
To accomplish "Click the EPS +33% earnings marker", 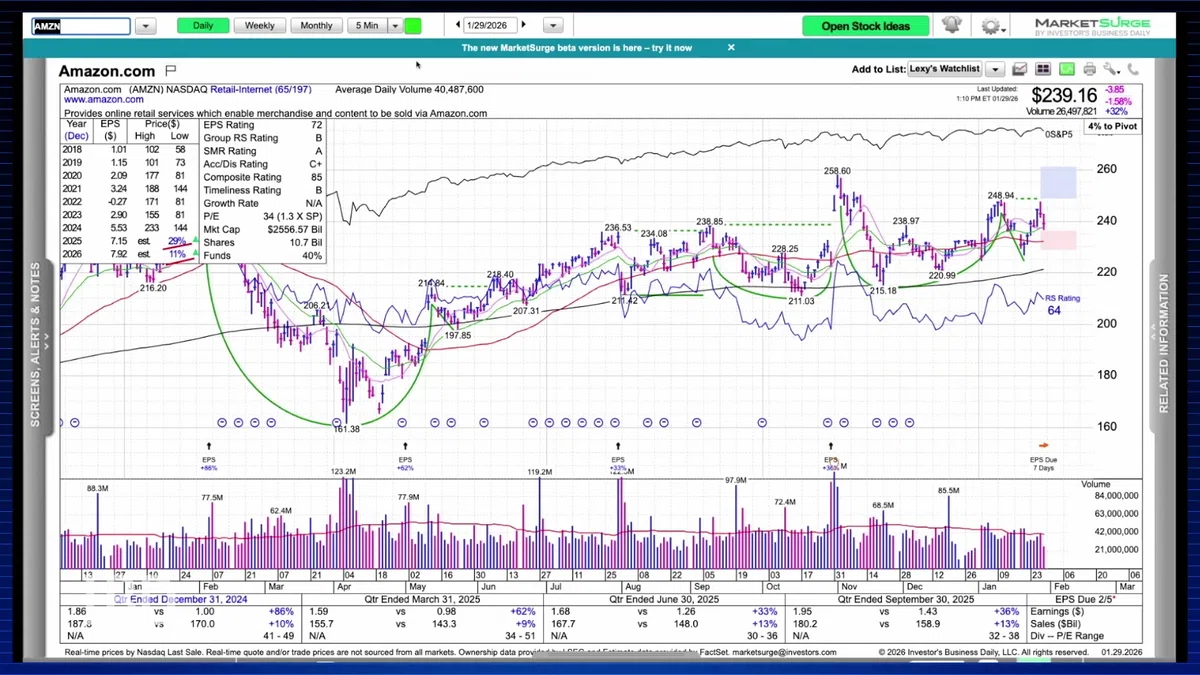I will tap(618, 457).
